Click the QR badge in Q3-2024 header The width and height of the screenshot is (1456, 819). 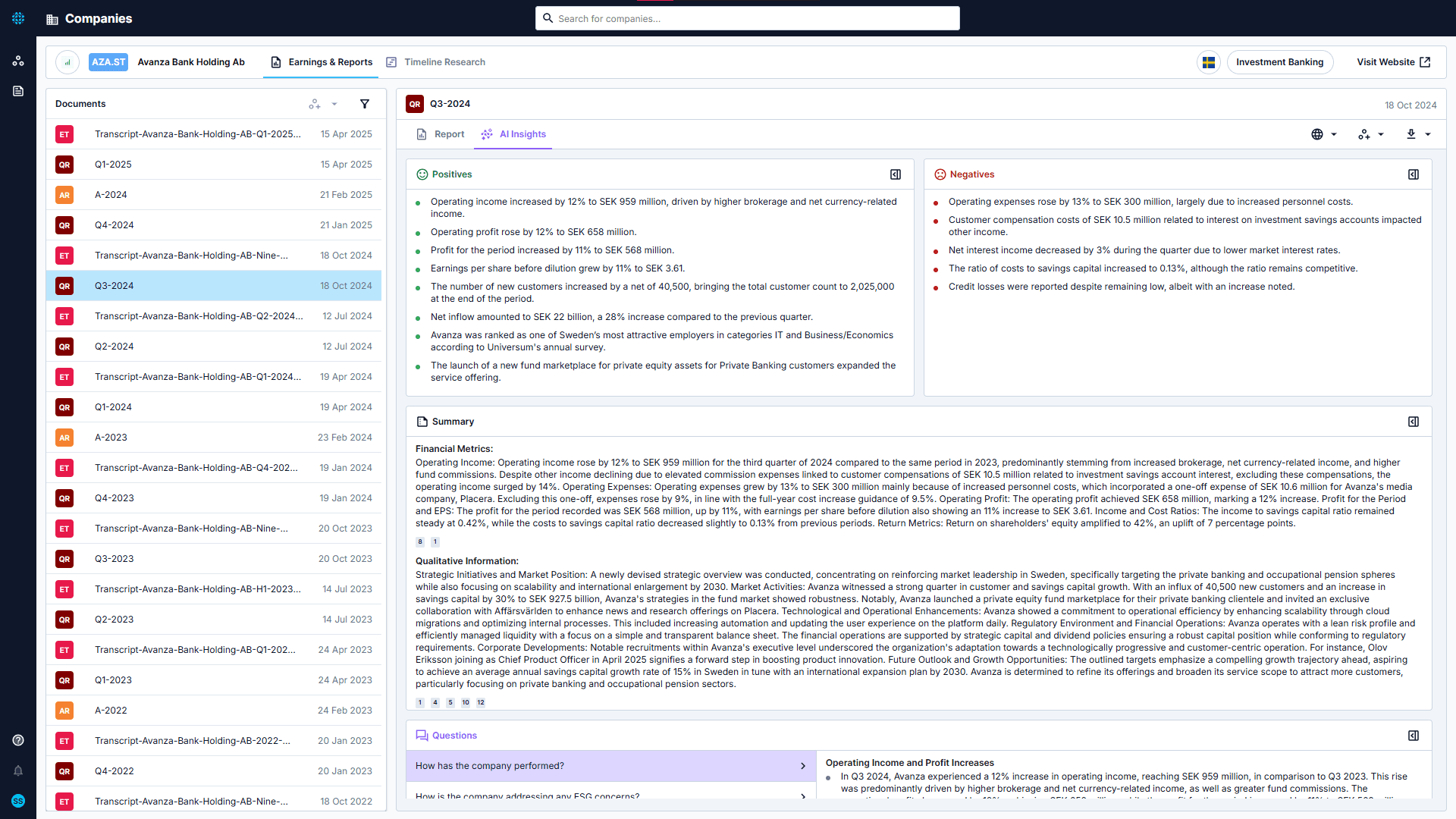[415, 104]
